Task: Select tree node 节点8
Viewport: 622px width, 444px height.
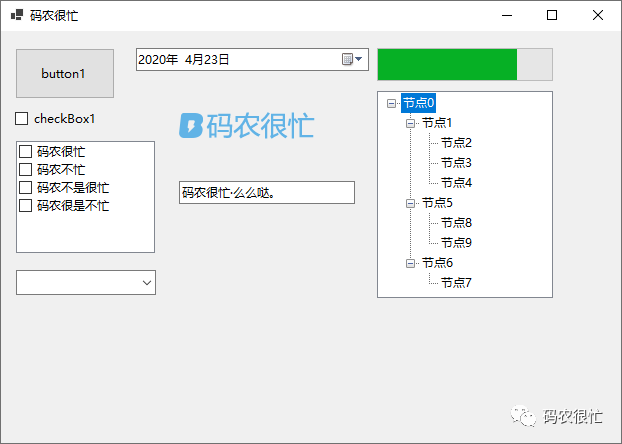Action: (x=456, y=223)
